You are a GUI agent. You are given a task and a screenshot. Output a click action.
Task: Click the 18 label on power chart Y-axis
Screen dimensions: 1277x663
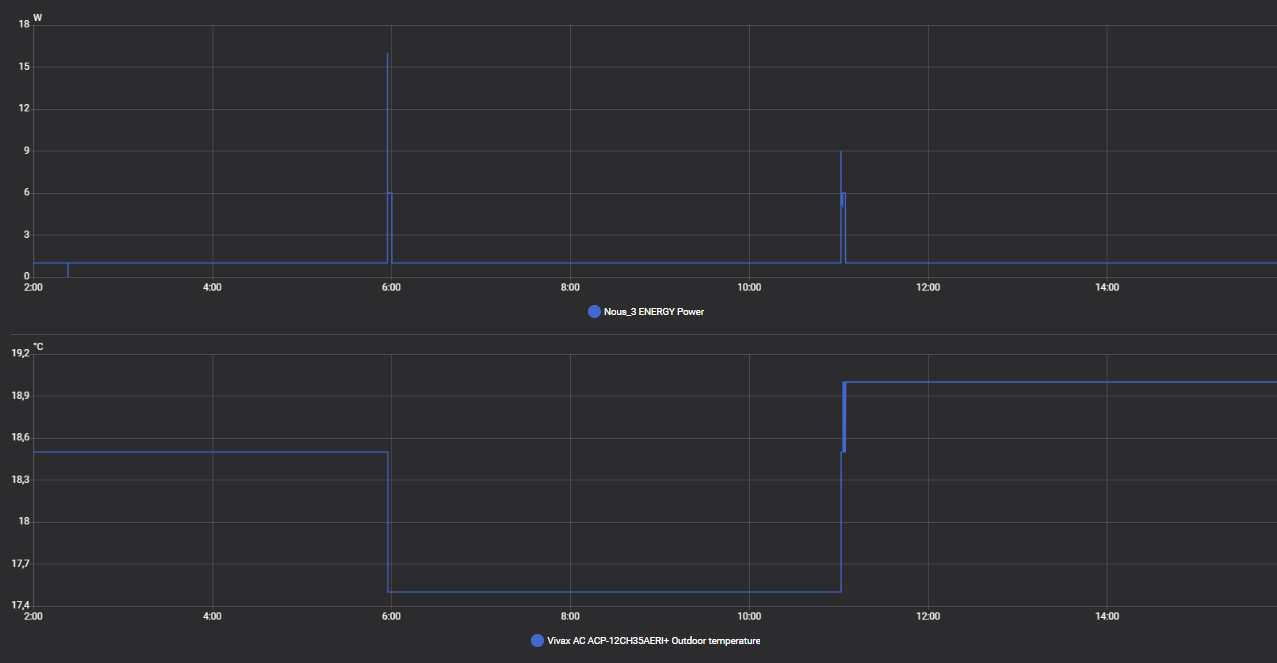[x=23, y=24]
